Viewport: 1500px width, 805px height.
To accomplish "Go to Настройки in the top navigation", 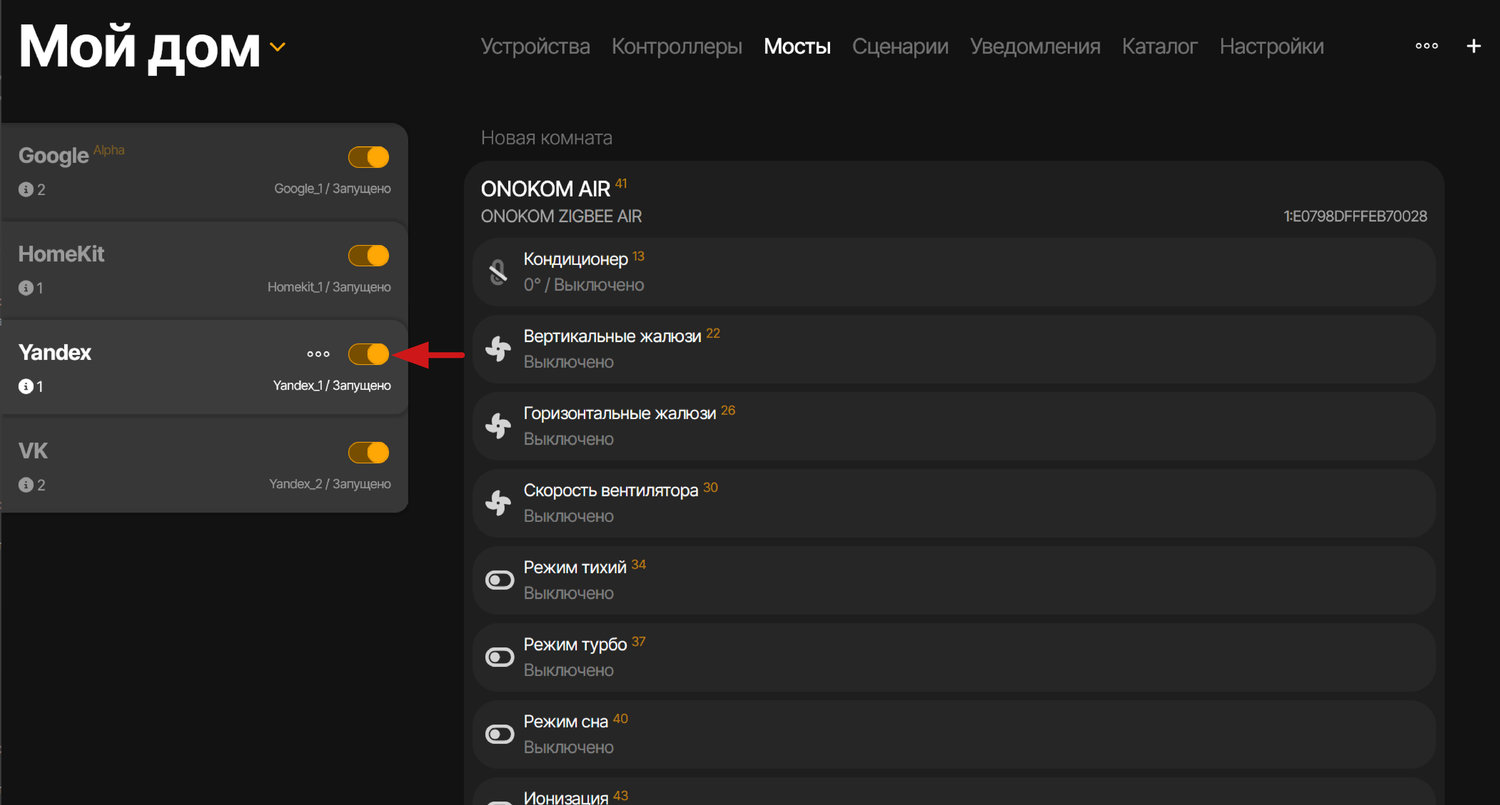I will [1271, 47].
